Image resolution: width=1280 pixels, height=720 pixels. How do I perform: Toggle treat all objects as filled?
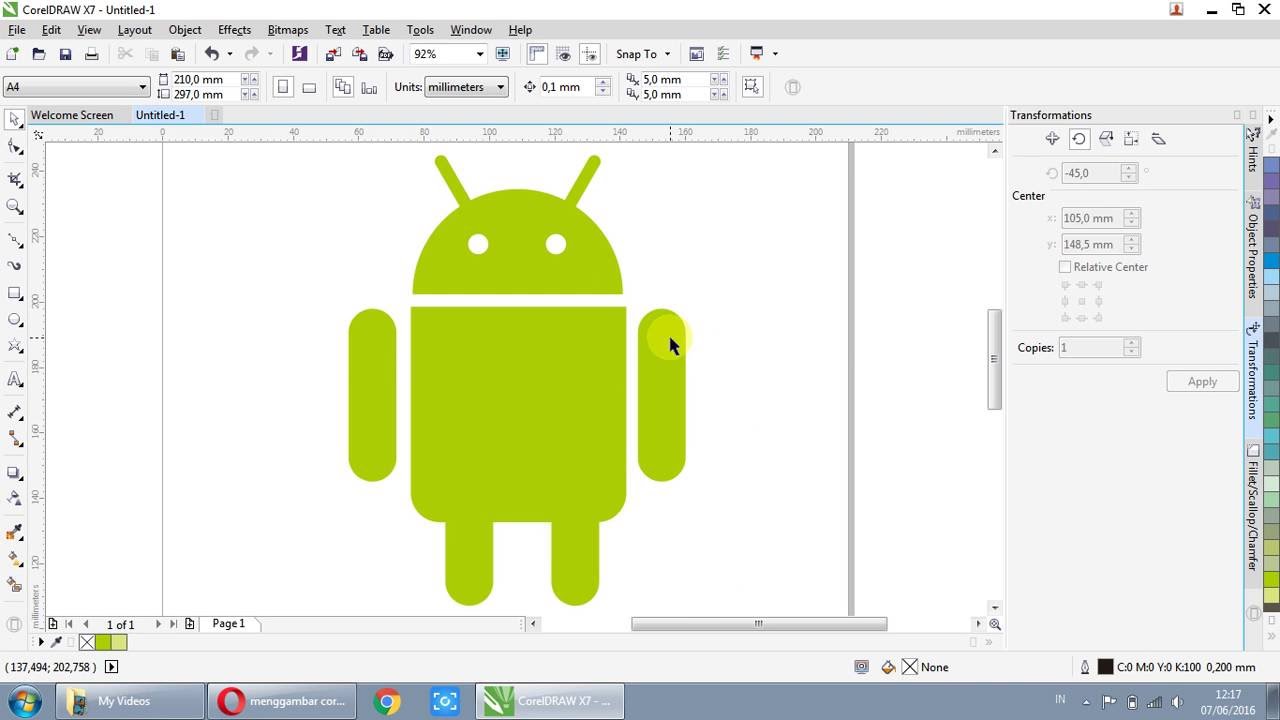tap(752, 87)
